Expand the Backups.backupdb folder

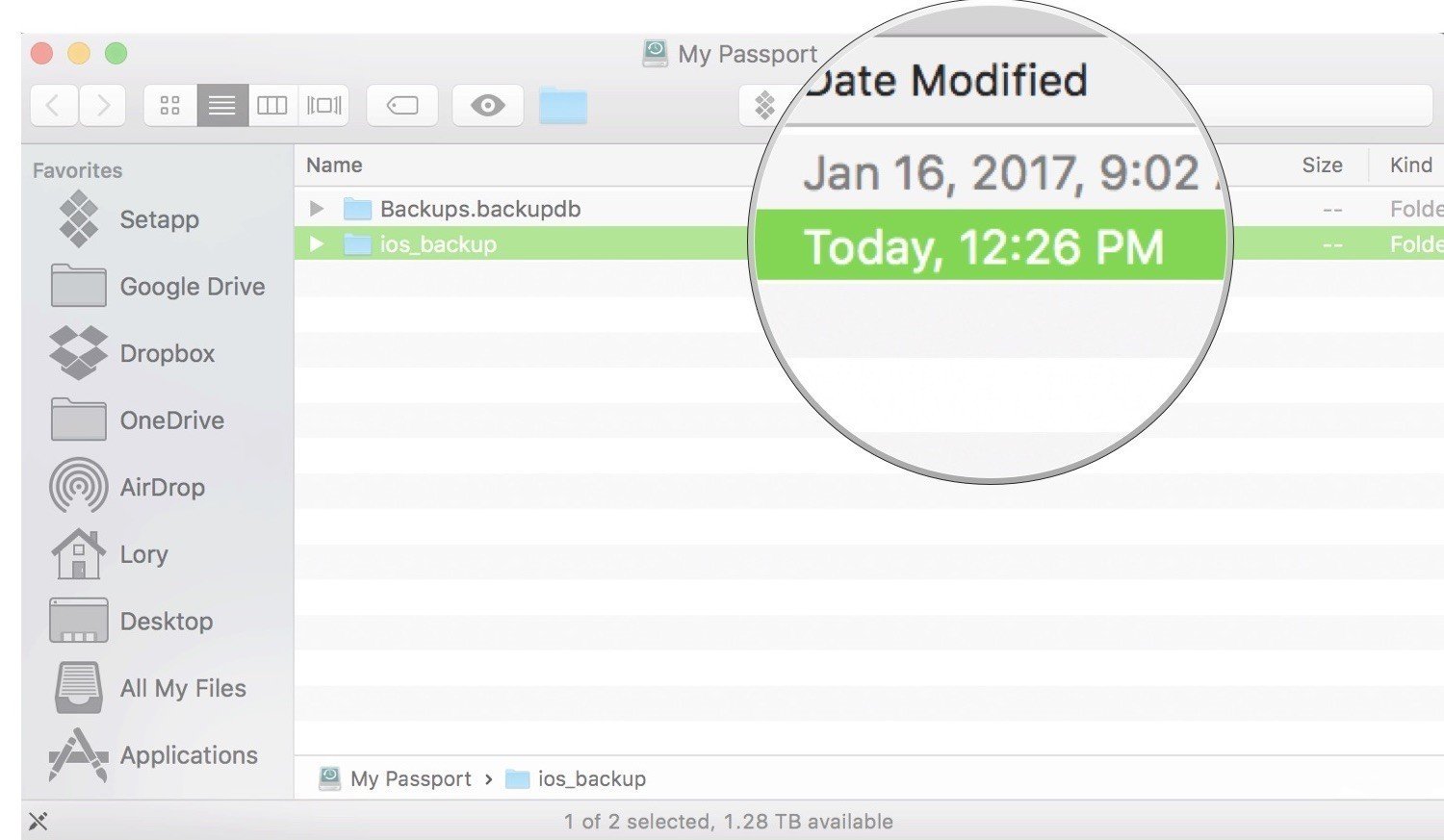(x=316, y=209)
